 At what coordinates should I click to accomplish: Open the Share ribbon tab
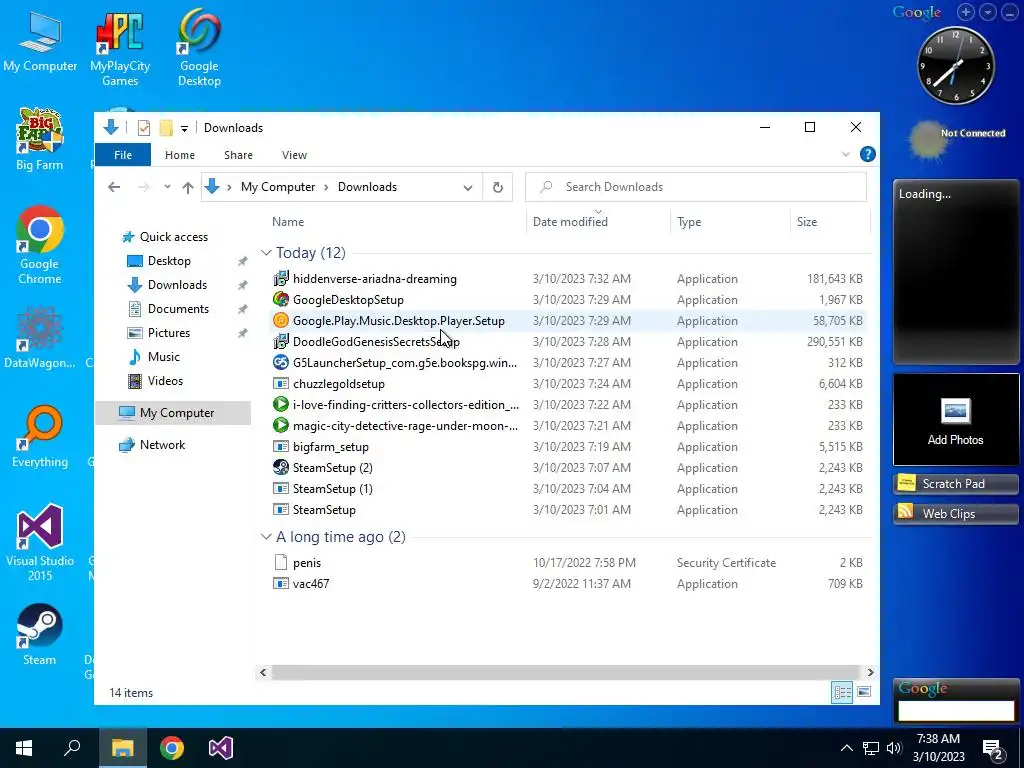pos(238,155)
